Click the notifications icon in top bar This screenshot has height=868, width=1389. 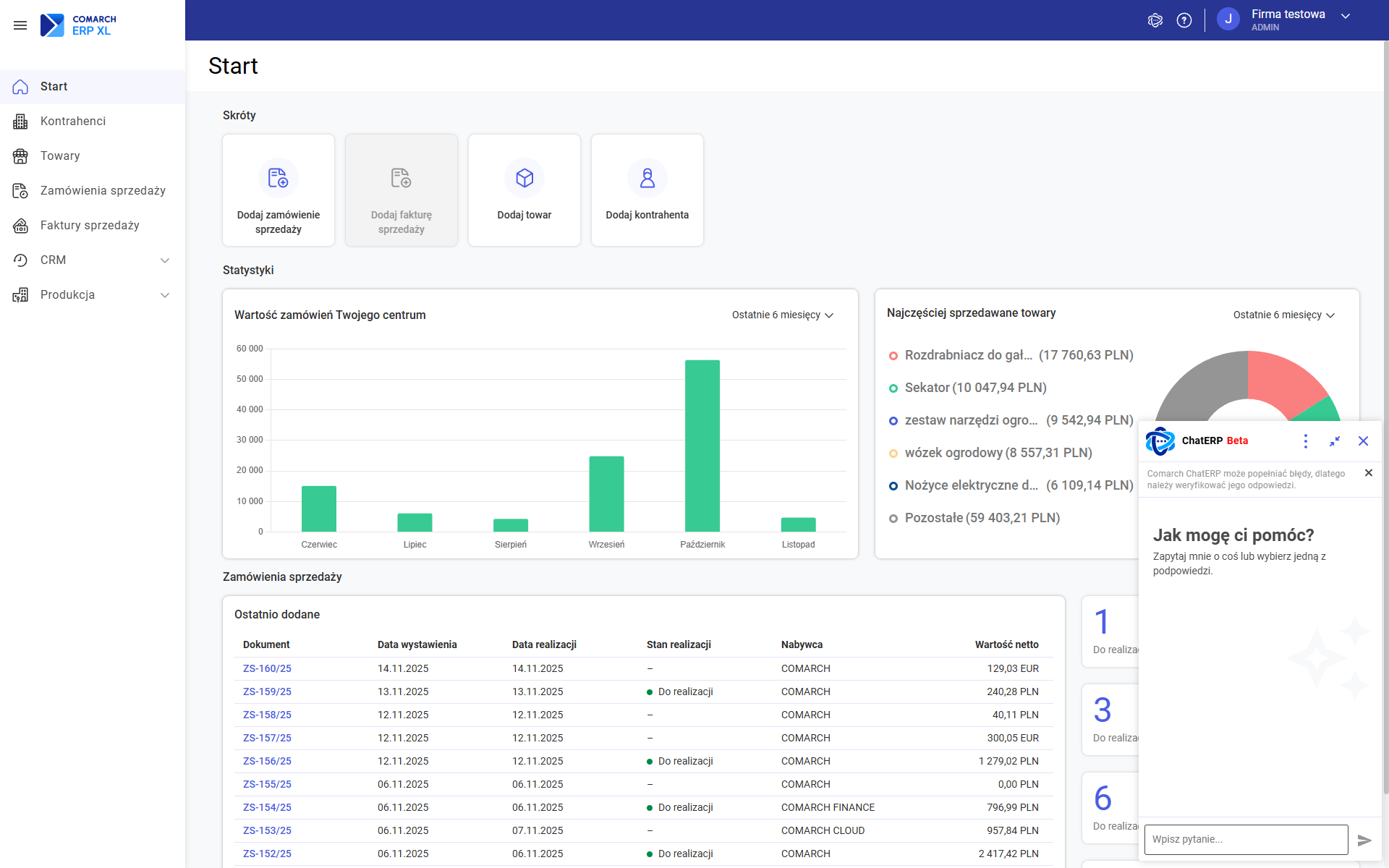[x=1155, y=20]
